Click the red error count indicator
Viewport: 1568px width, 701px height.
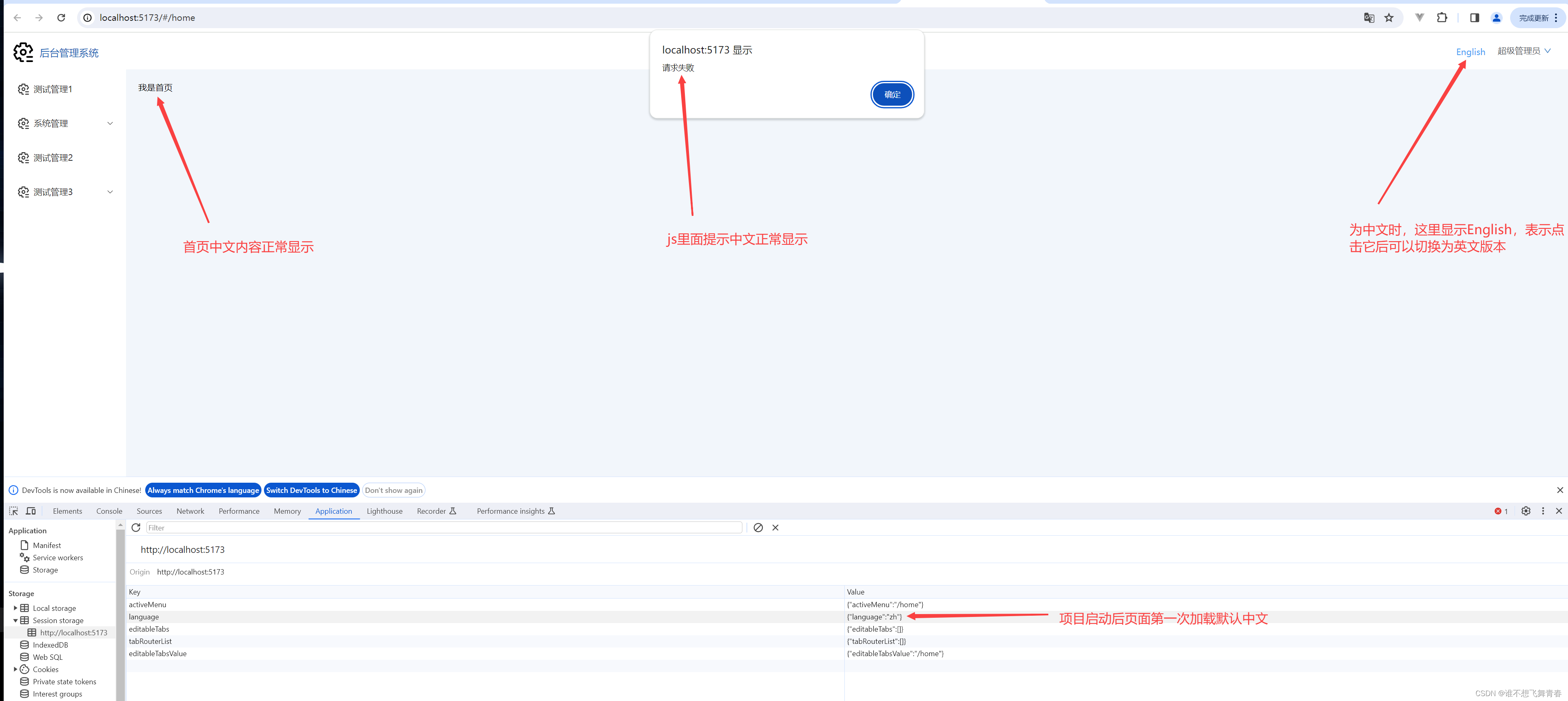click(1501, 511)
